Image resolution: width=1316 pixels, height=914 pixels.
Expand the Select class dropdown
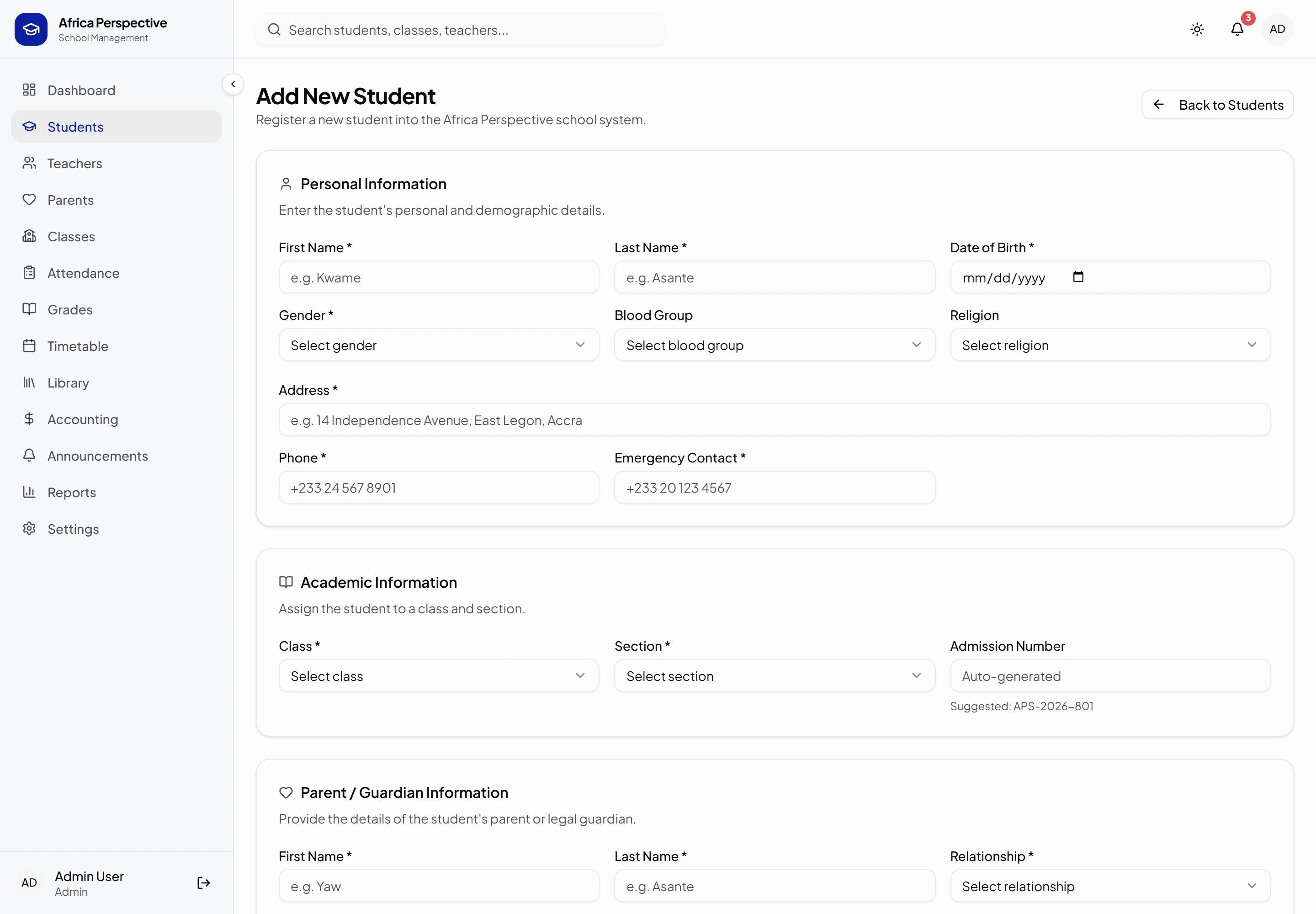[439, 676]
